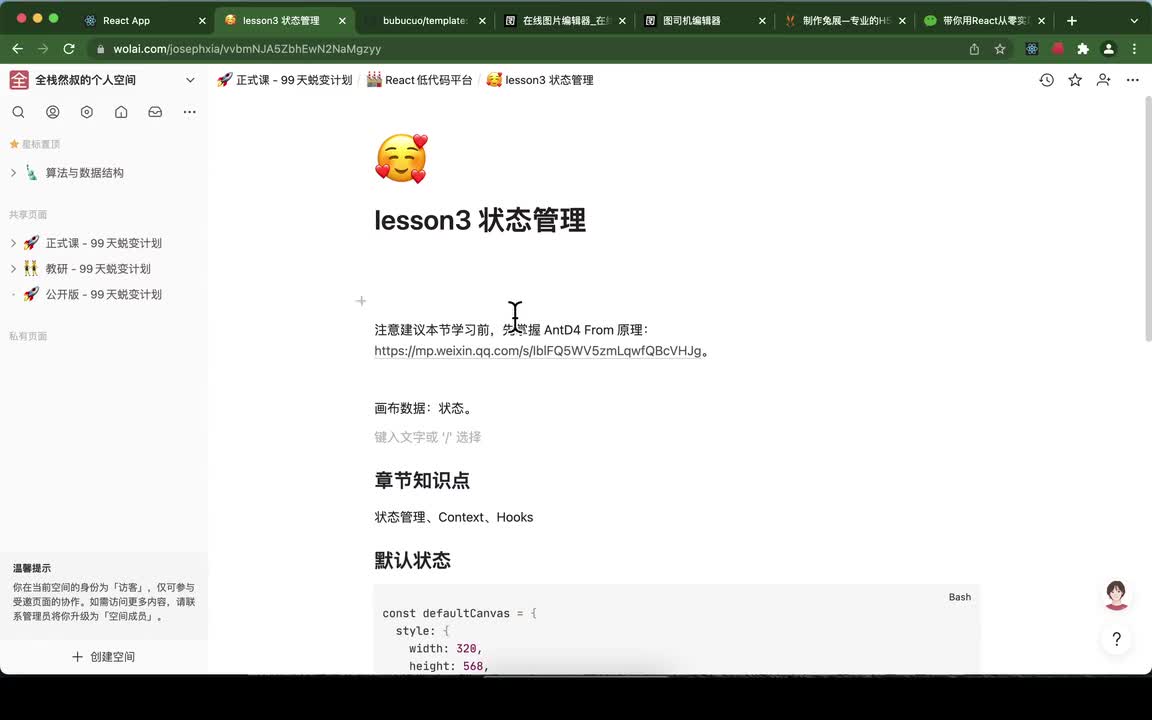Click 创建空间 button in sidebar
Screen dimensions: 1152x720
click(x=104, y=657)
